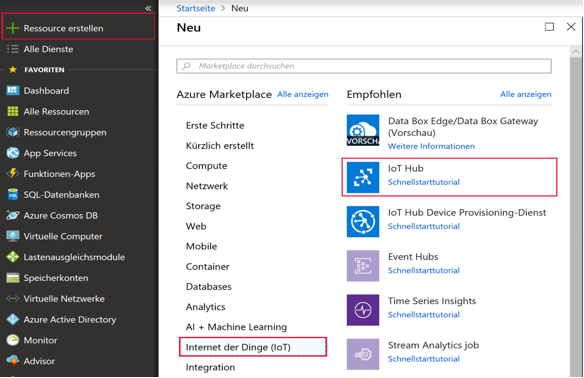The image size is (584, 378).
Task: Click the Event Hubs tile icon
Action: 363,266
